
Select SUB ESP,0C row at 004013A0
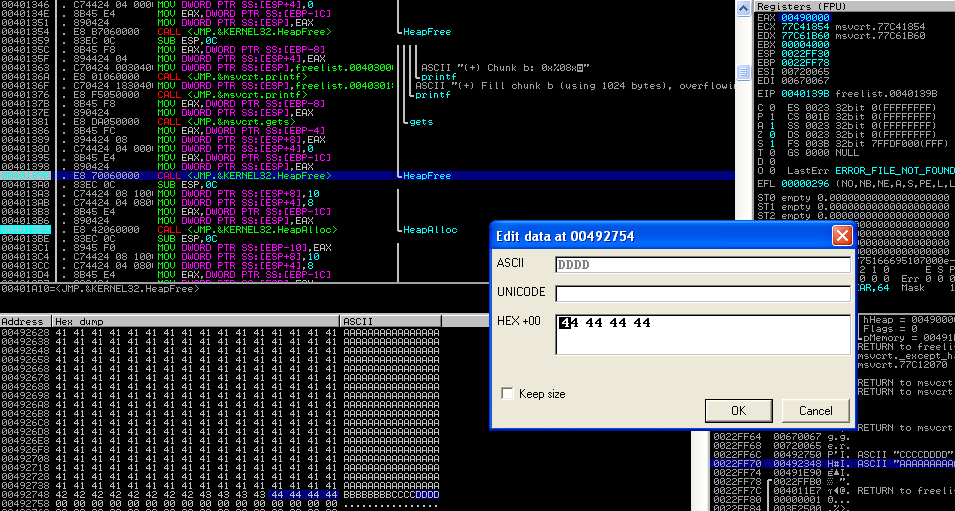point(367,185)
